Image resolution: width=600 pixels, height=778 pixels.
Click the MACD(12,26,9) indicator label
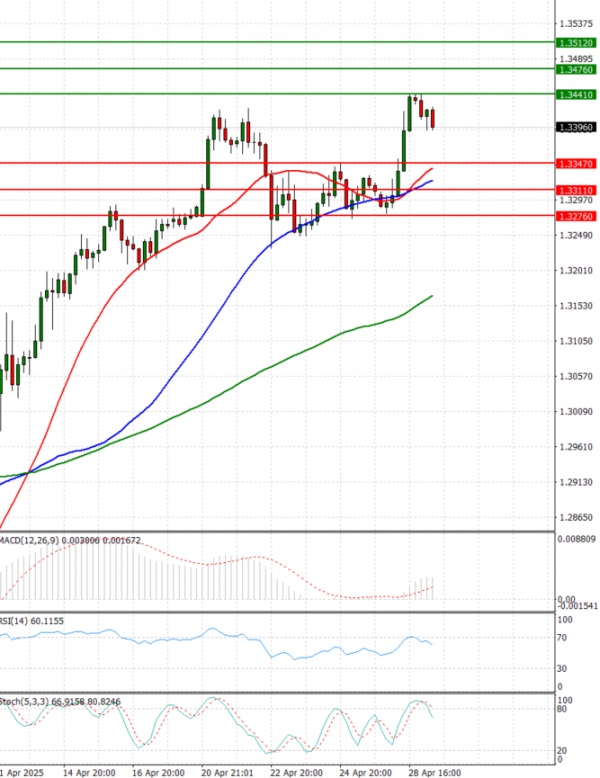(30, 540)
